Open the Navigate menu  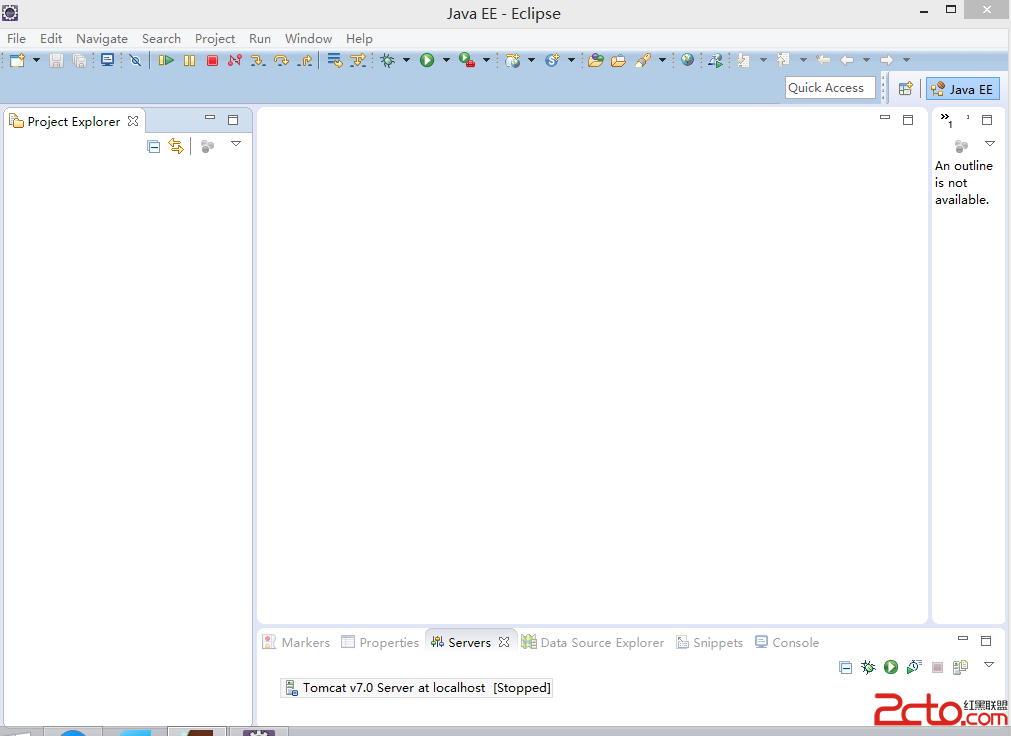pos(102,39)
